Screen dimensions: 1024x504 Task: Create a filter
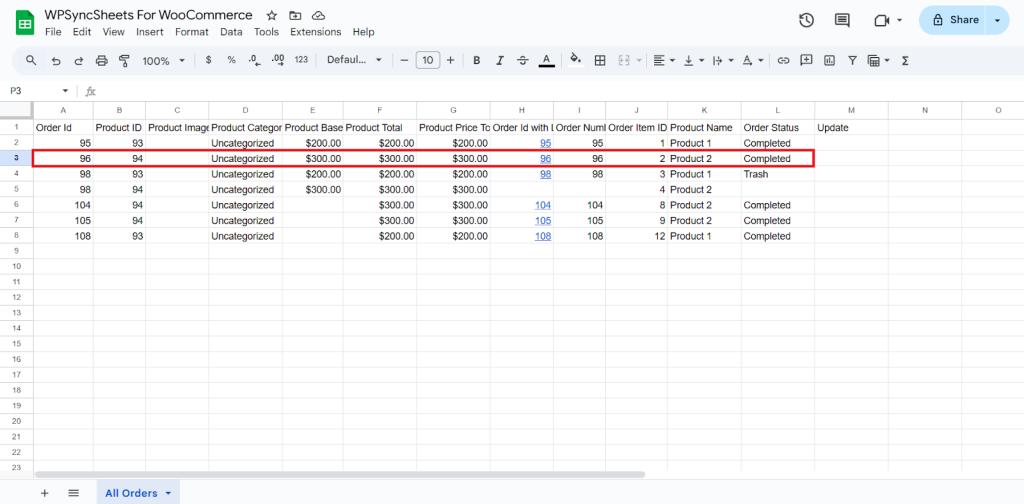click(852, 60)
